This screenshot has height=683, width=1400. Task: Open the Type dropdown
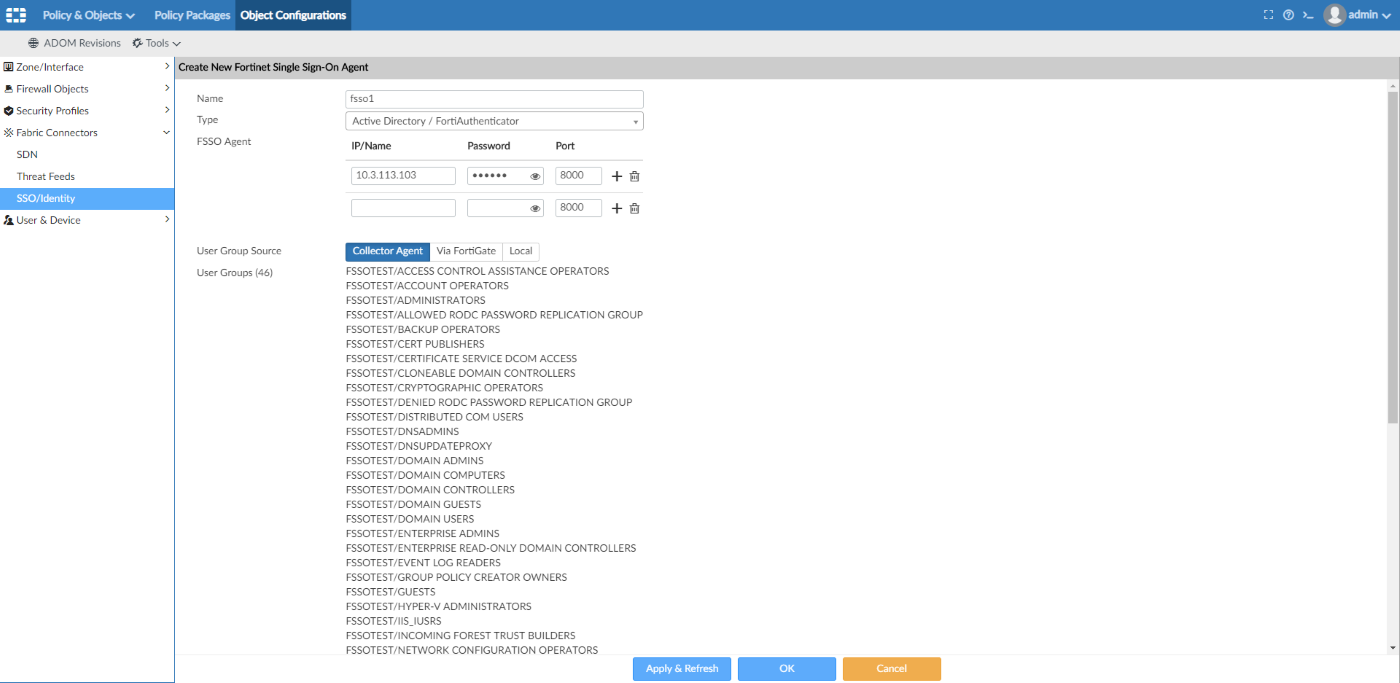(494, 121)
